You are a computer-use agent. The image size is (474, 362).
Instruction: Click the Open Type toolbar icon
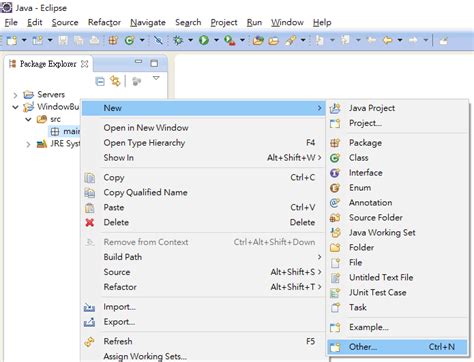(x=258, y=41)
